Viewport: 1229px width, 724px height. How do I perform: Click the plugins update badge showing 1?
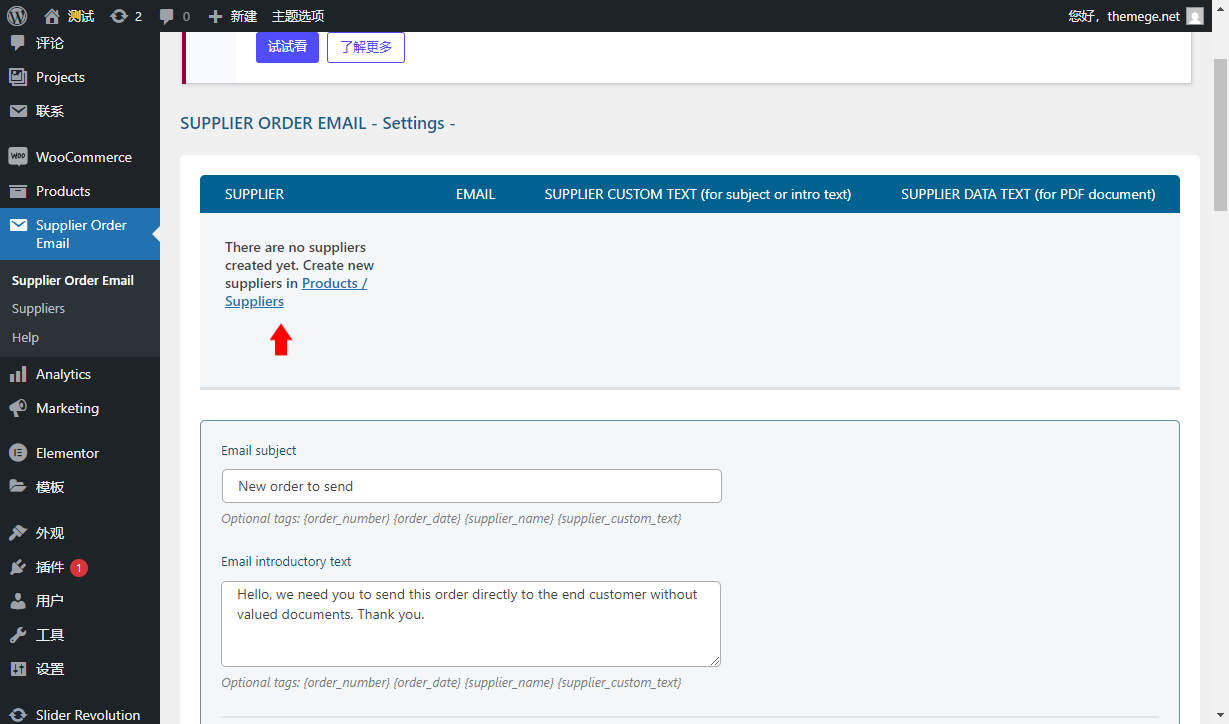[x=79, y=567]
